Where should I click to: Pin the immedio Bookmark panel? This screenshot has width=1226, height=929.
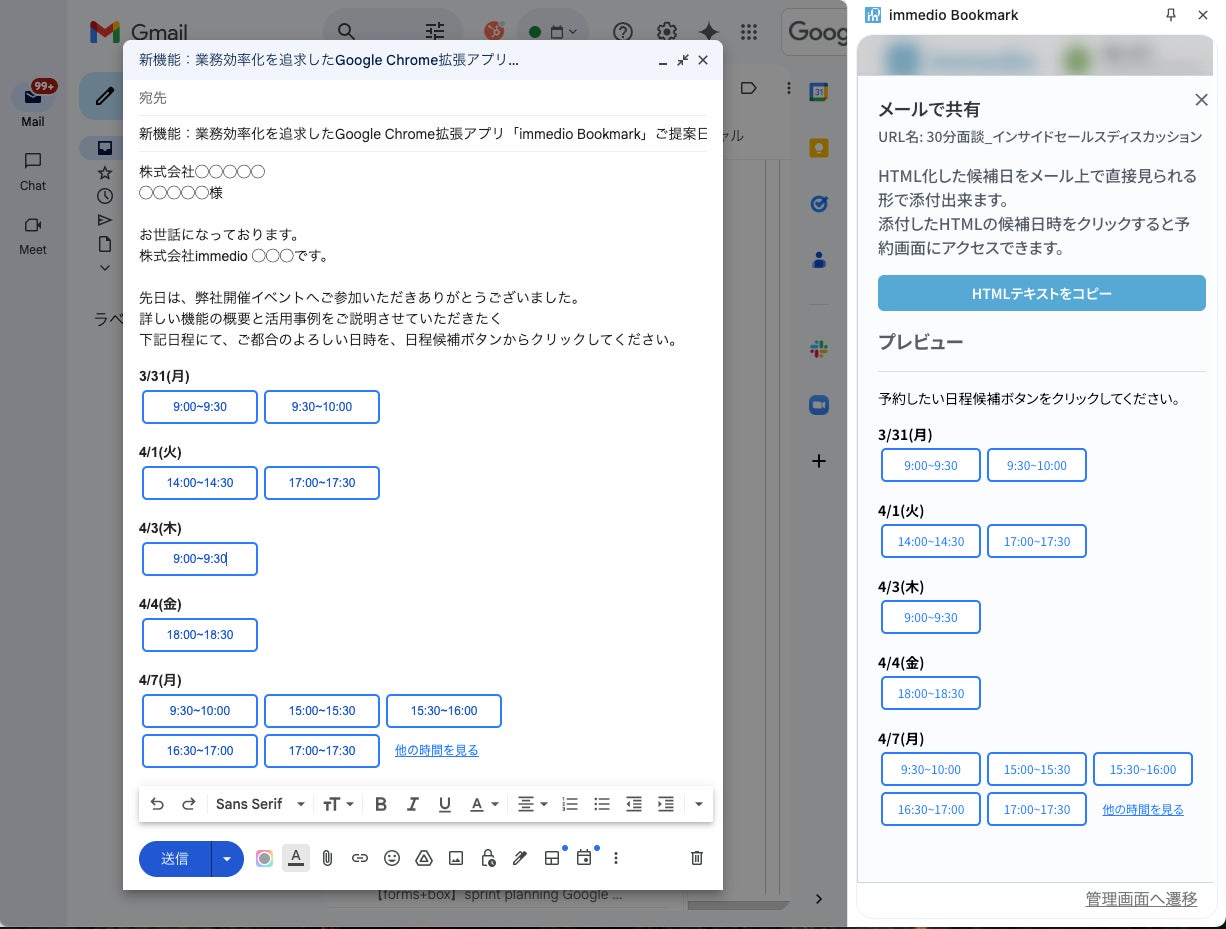(x=1172, y=15)
